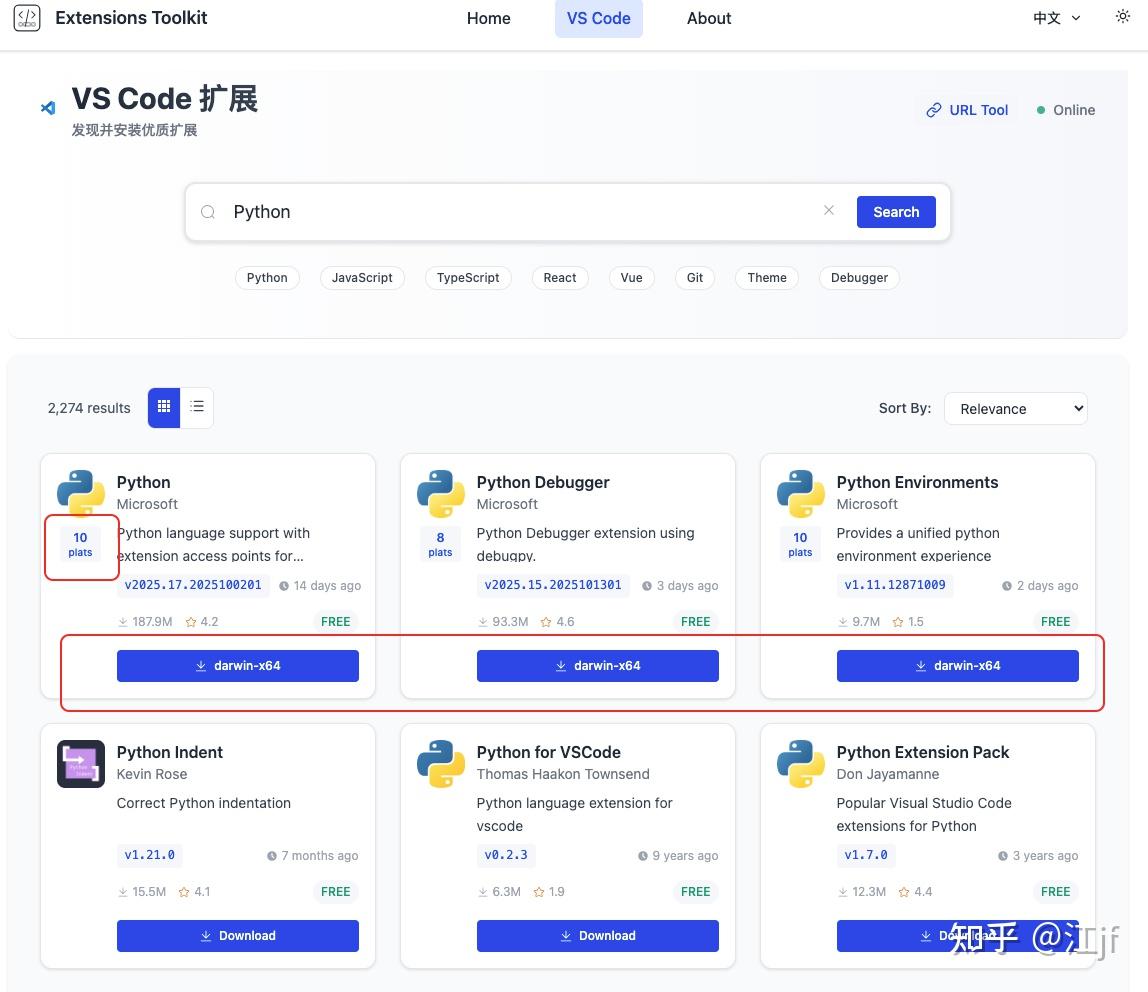The image size is (1148, 992).
Task: Open the Python Environments title
Action: 917,482
